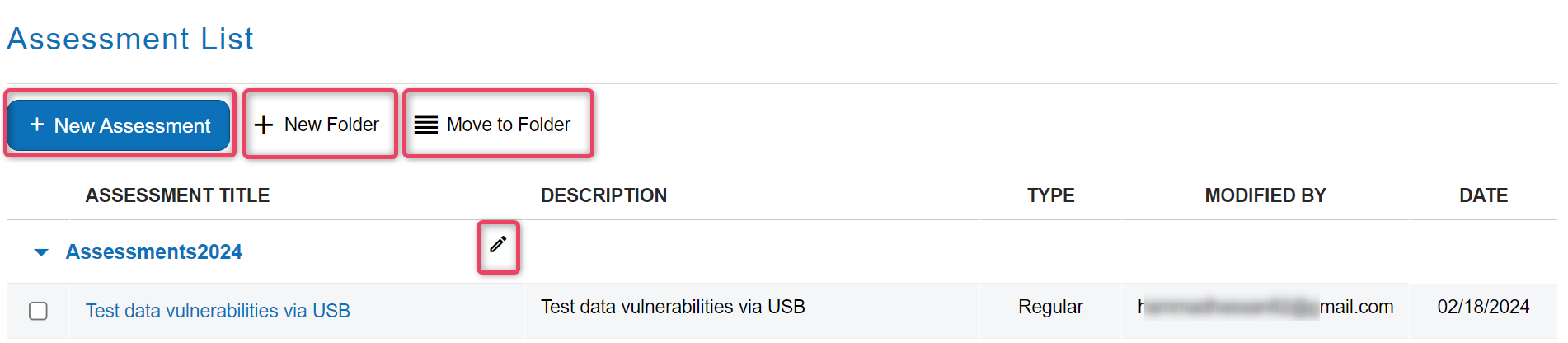Open the Test data vulnerabilities via USB link
This screenshot has width=1568, height=343.
(x=218, y=311)
